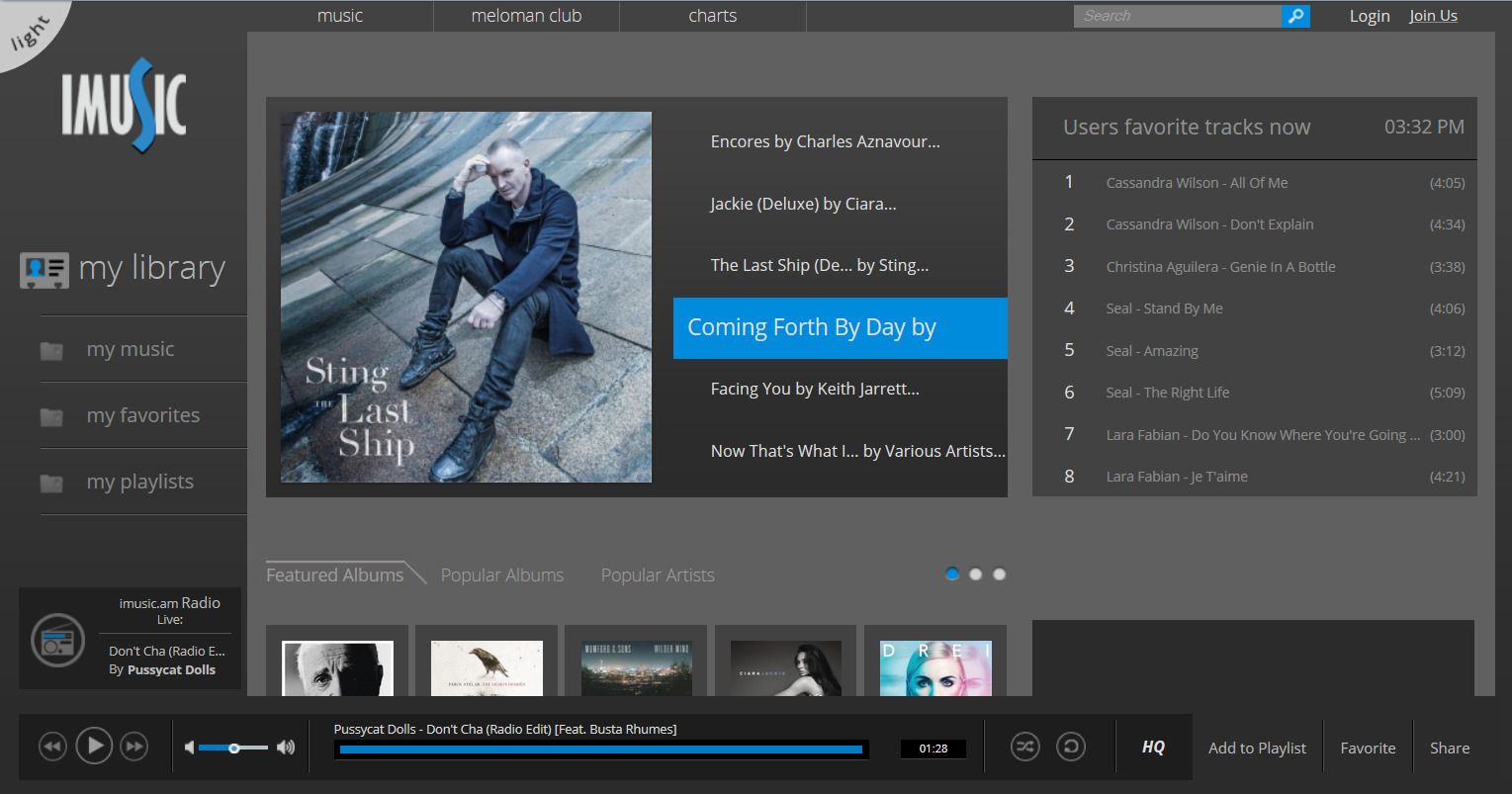Add current song to a playlist
The image size is (1512, 794).
tap(1256, 748)
